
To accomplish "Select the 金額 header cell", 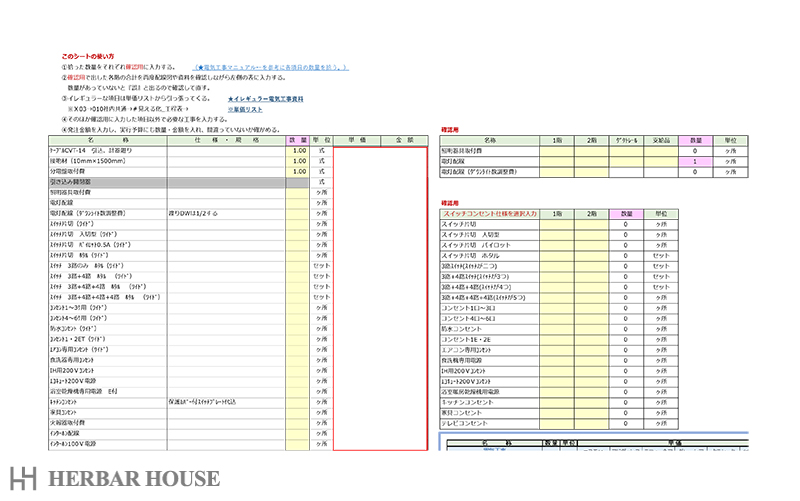I will tap(404, 140).
